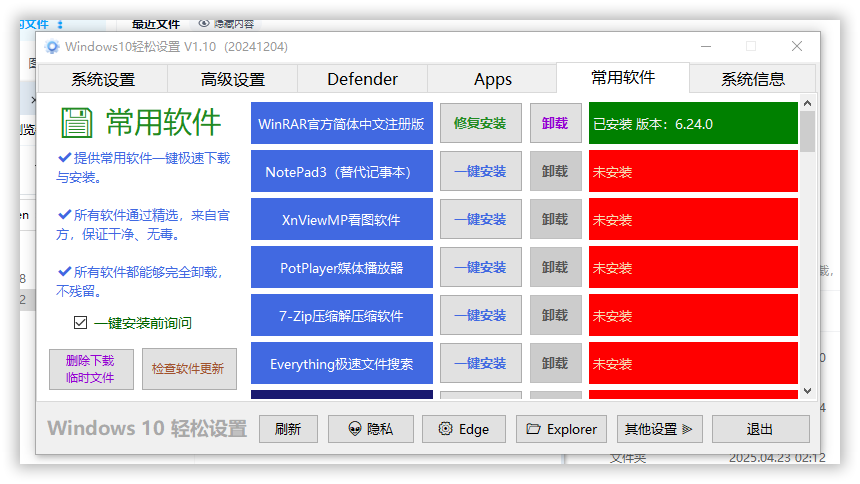Switch to 系统信息 tab
The image size is (860, 484).
pos(752,80)
